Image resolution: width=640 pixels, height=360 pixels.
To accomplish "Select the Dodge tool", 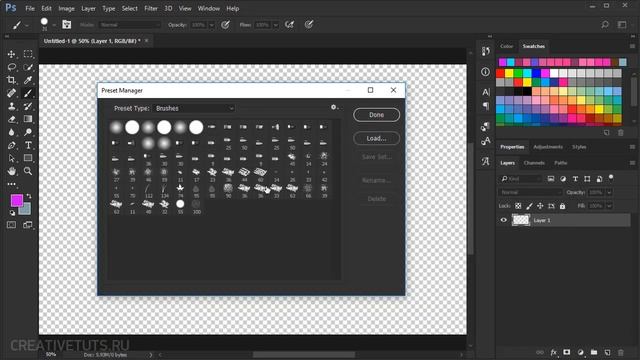I will (28, 132).
